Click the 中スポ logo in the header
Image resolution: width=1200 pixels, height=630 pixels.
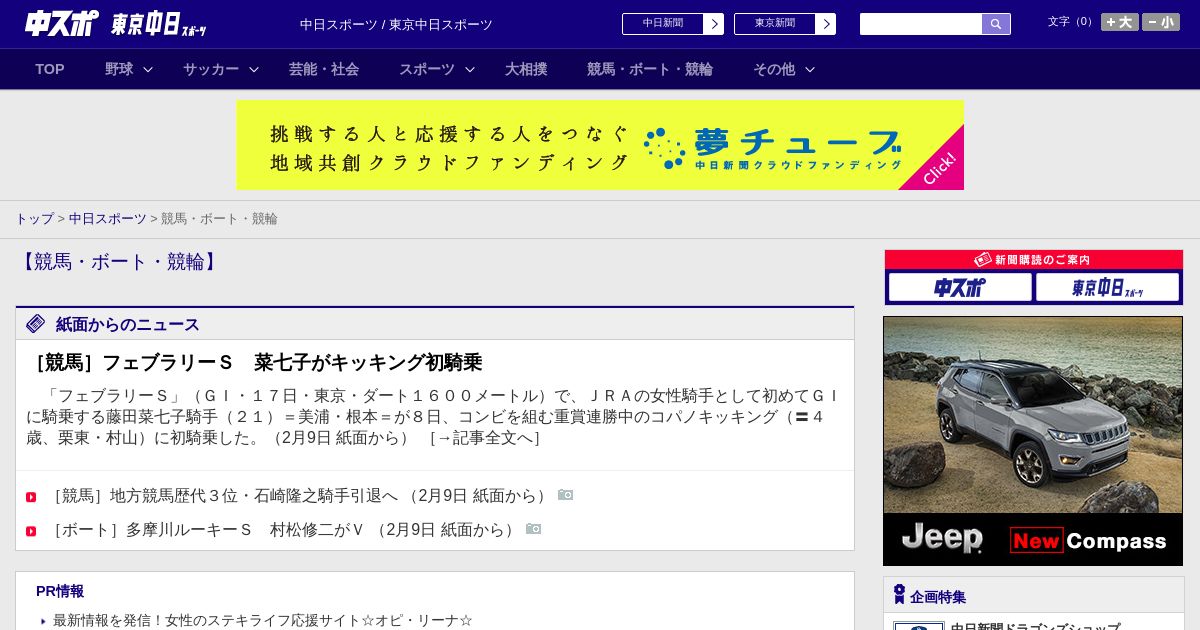click(62, 23)
